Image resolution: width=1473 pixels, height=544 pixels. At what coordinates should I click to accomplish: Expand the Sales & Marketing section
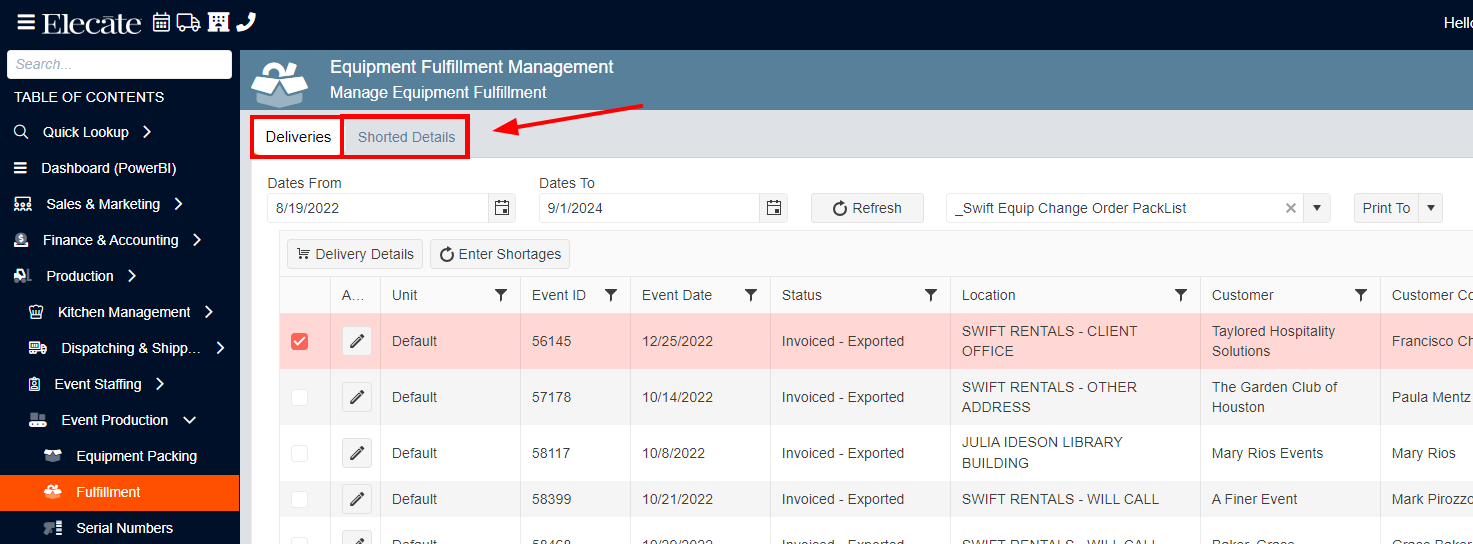click(x=178, y=204)
